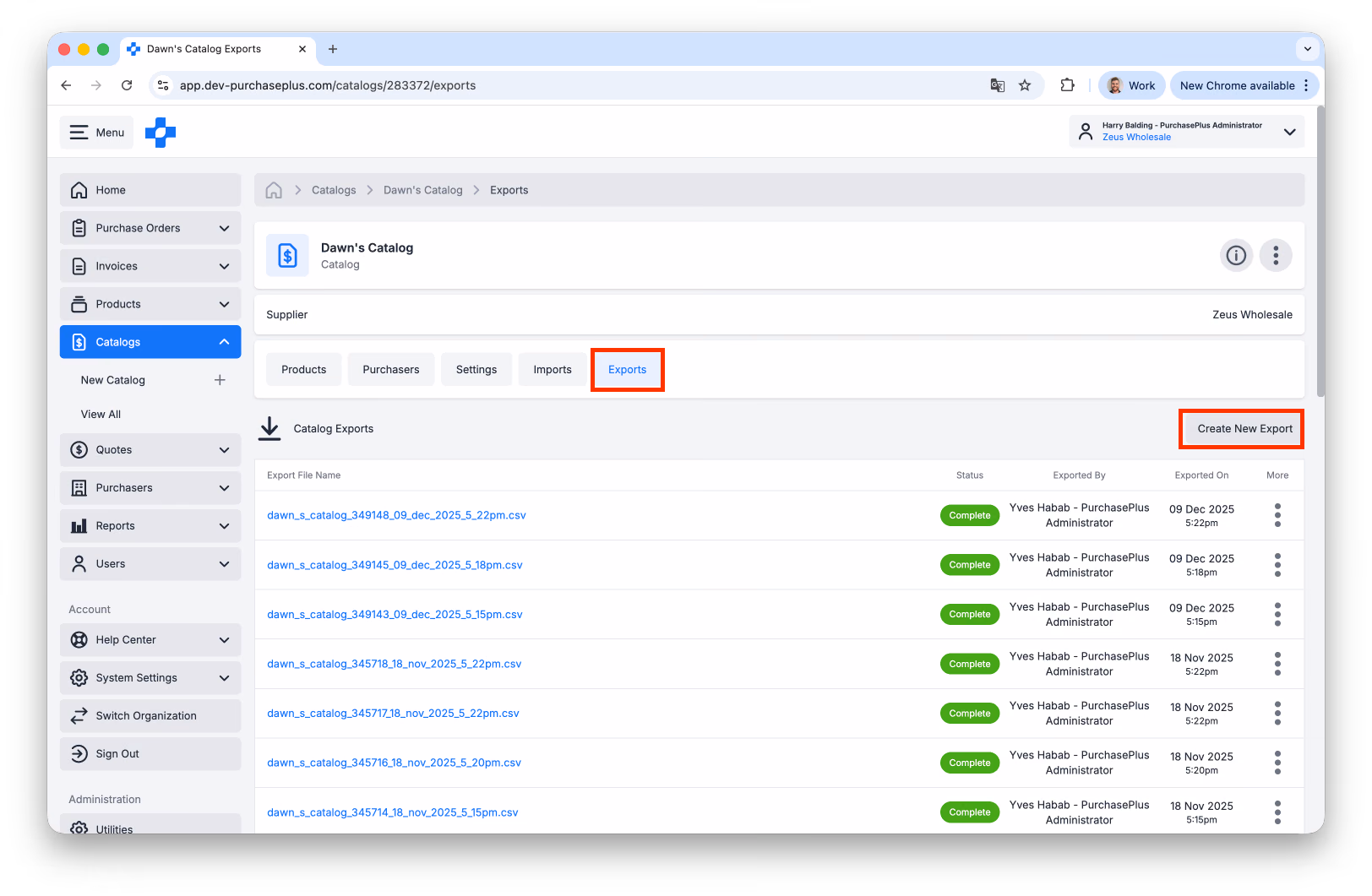Open More menu for 345714 export row
1372x896 pixels.
click(x=1277, y=812)
